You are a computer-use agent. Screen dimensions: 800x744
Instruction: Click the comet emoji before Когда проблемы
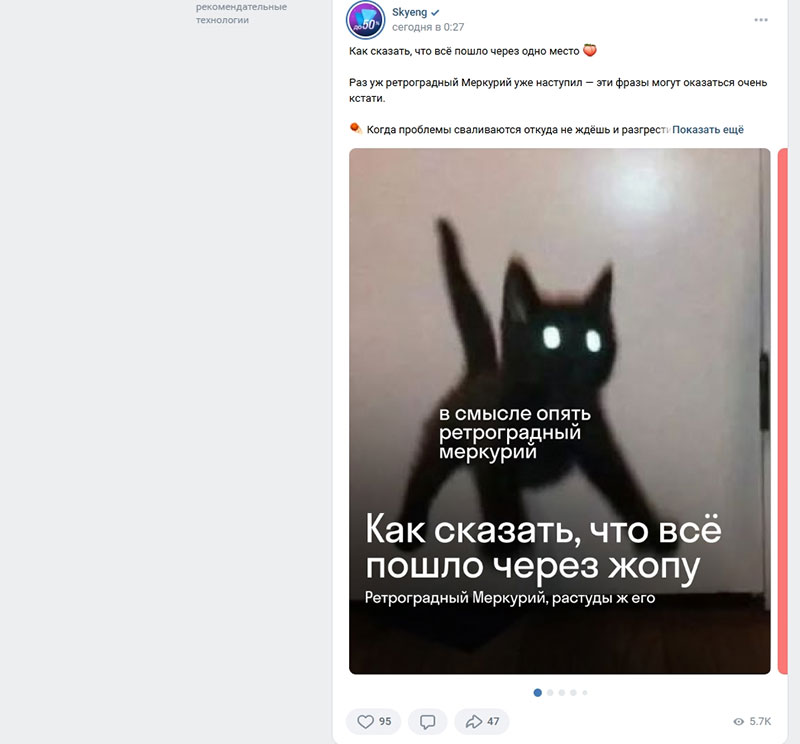tap(356, 128)
